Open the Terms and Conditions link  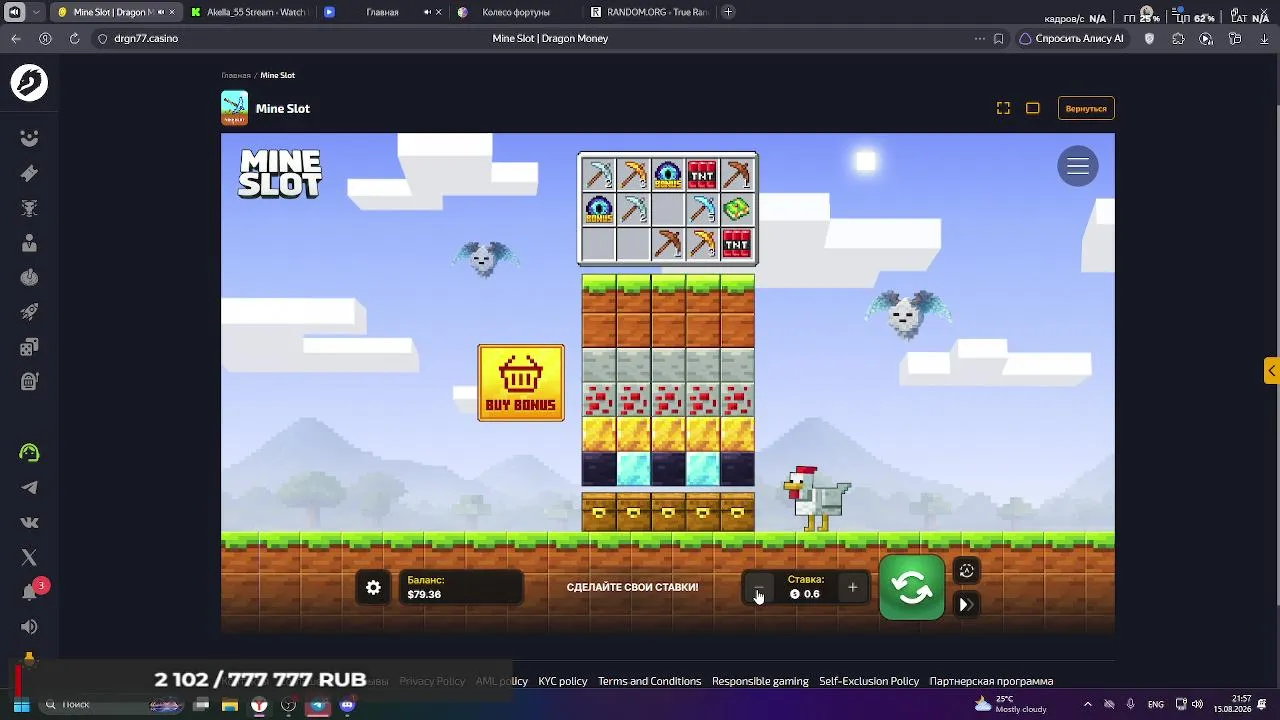click(x=649, y=681)
